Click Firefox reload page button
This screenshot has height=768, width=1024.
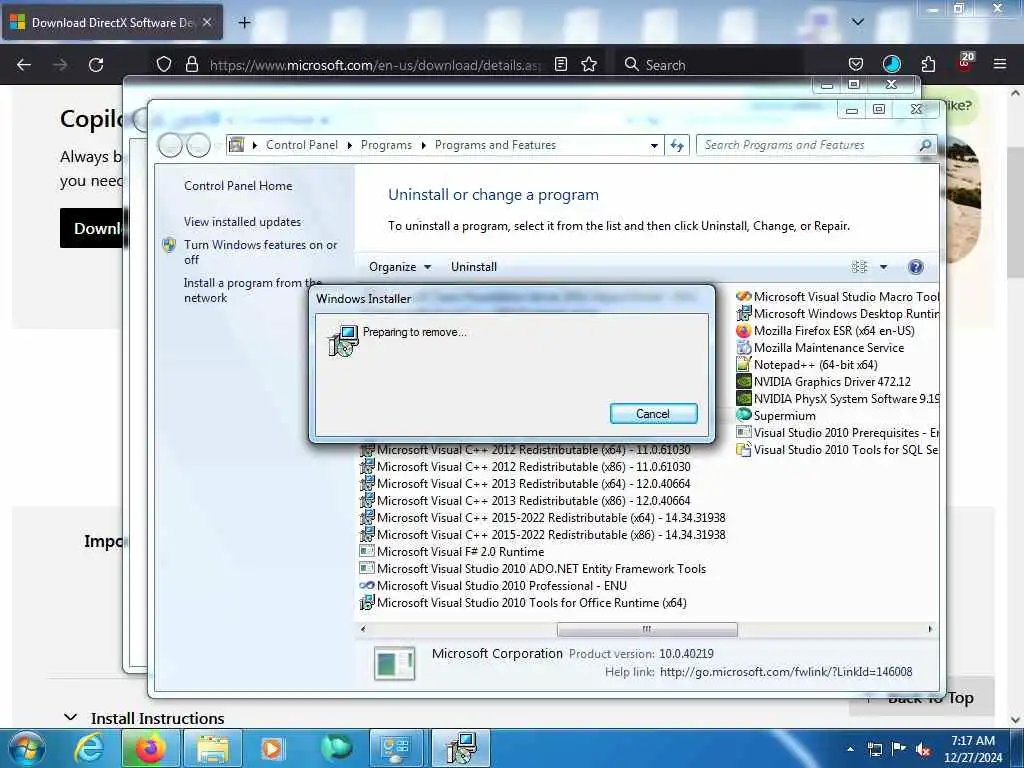tap(96, 65)
